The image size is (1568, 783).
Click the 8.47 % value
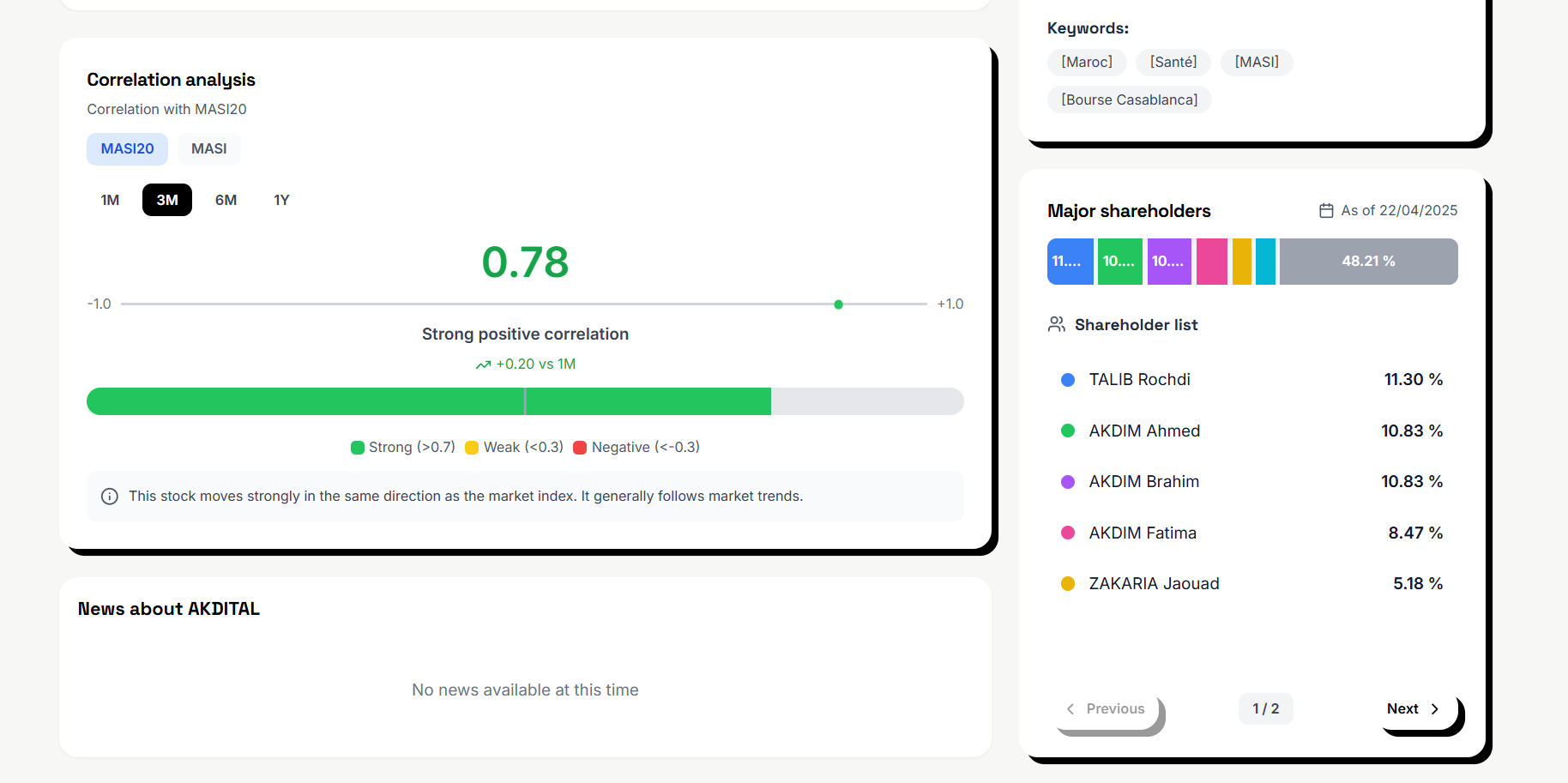pos(1415,533)
